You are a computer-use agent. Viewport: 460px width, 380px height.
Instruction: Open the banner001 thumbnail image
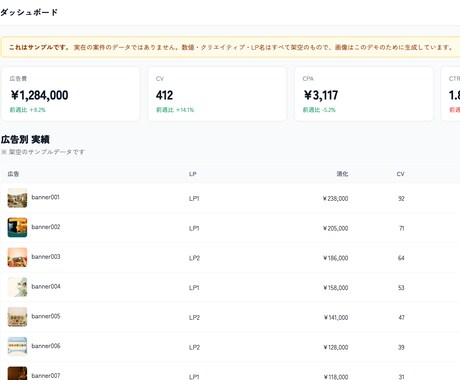click(17, 198)
